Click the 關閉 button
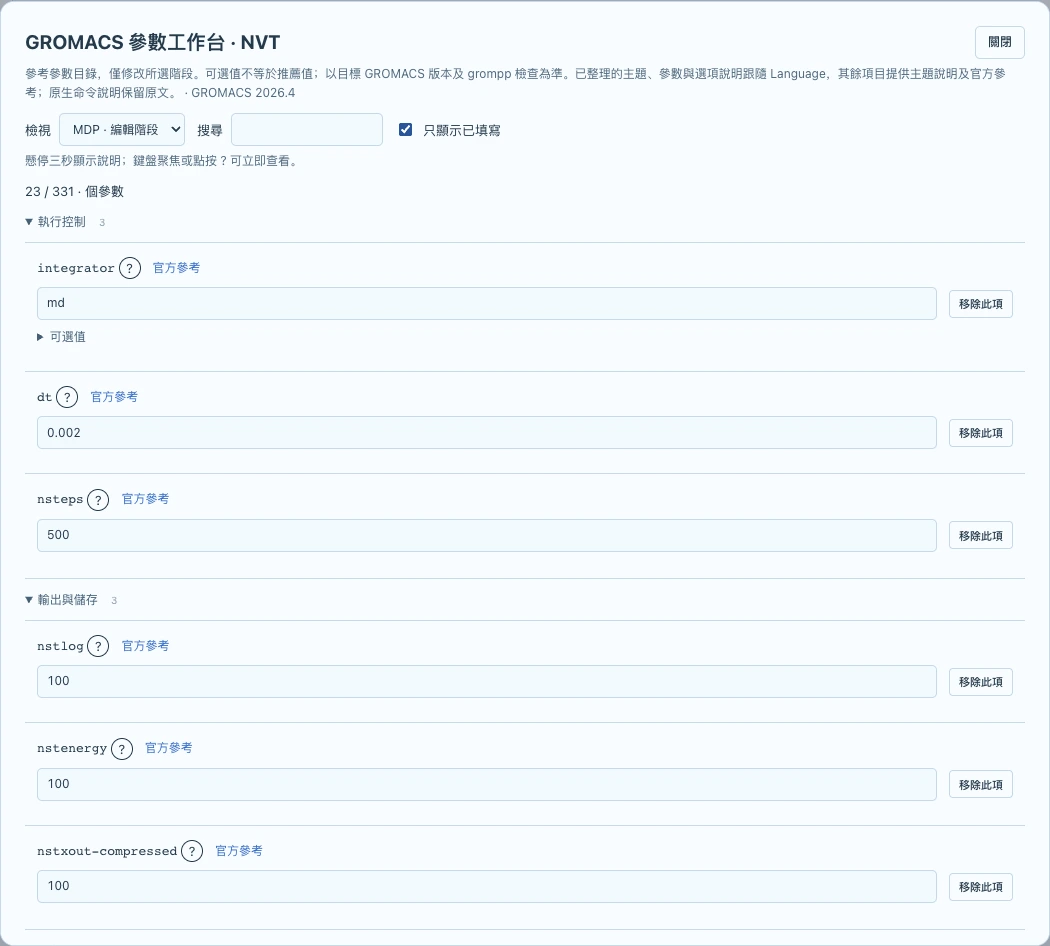This screenshot has height=946, width=1050. click(1000, 42)
